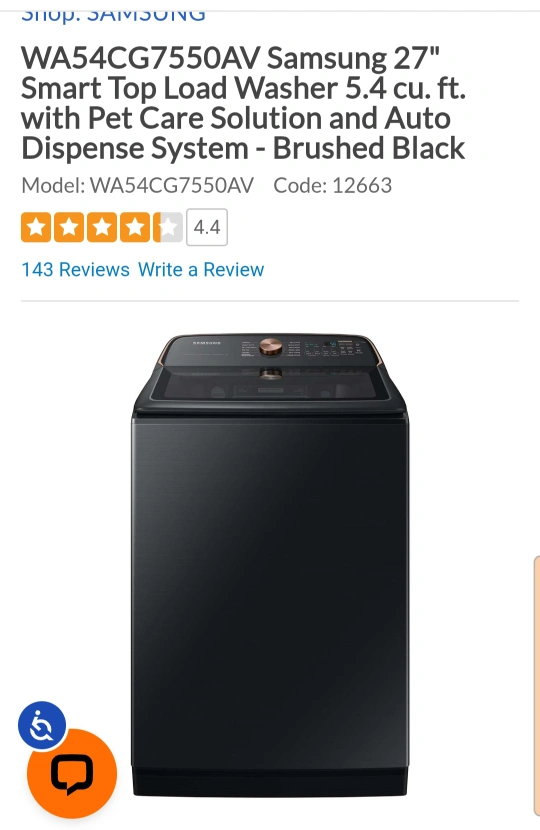Click the third orange rating star

click(x=102, y=227)
